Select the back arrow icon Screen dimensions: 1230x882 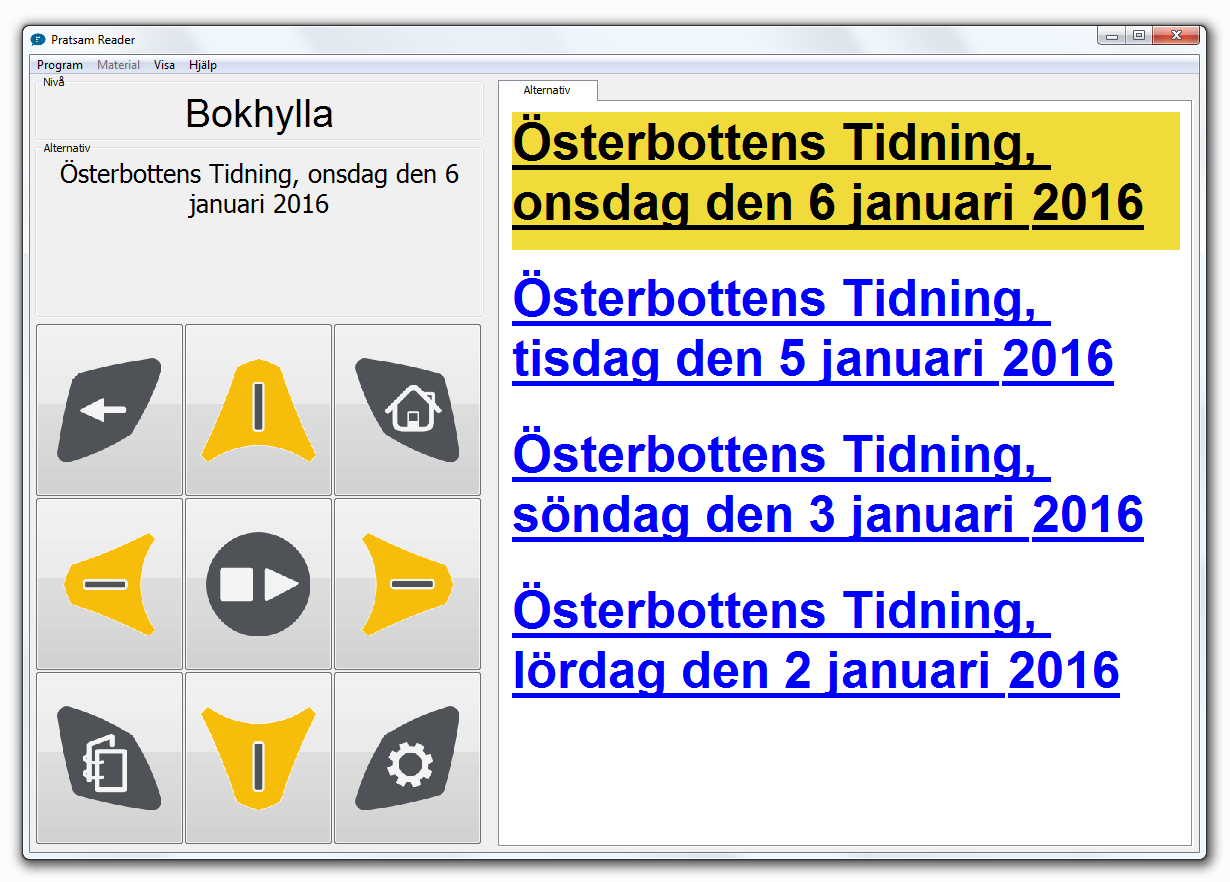[x=108, y=410]
